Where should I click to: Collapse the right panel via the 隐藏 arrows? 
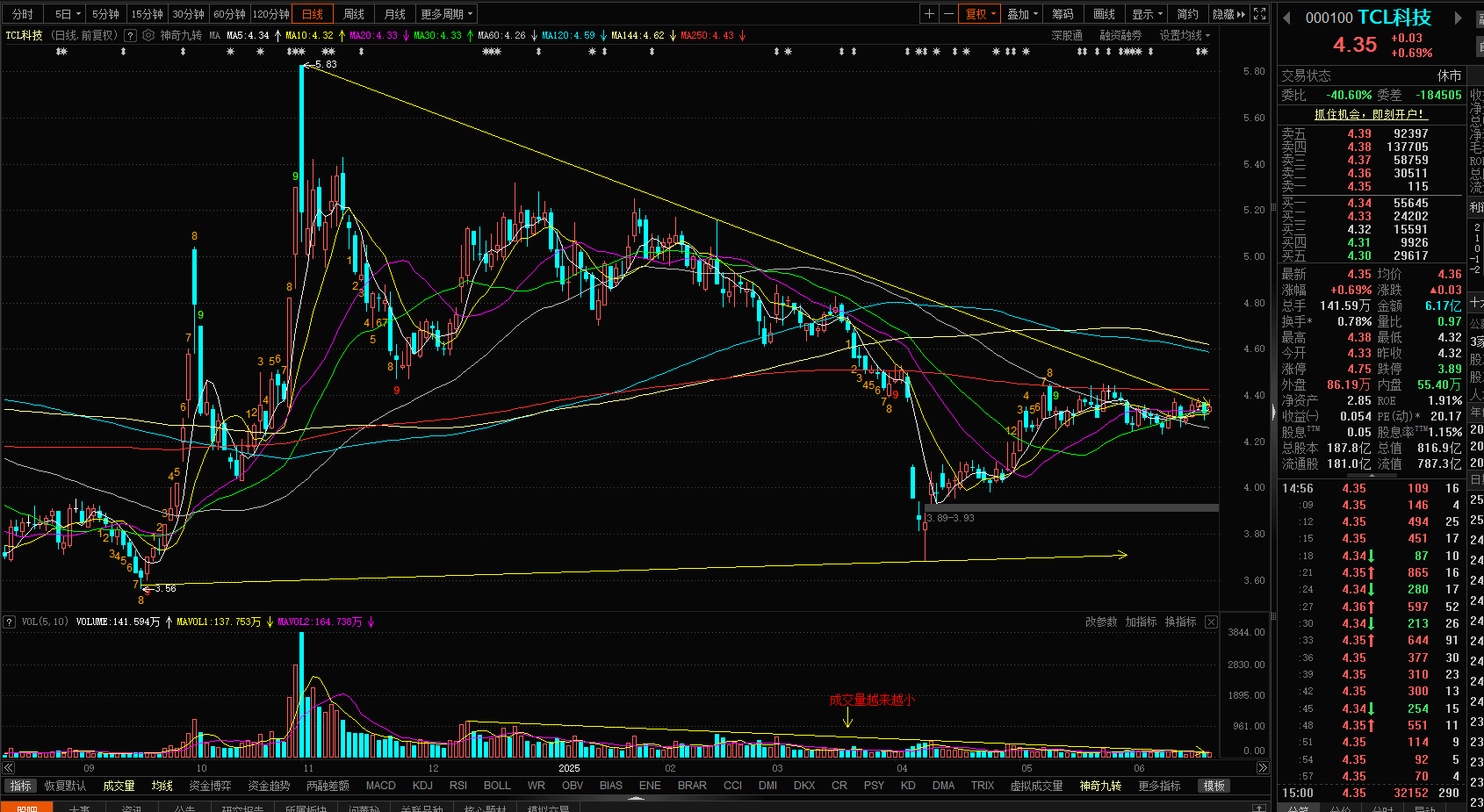point(1229,14)
